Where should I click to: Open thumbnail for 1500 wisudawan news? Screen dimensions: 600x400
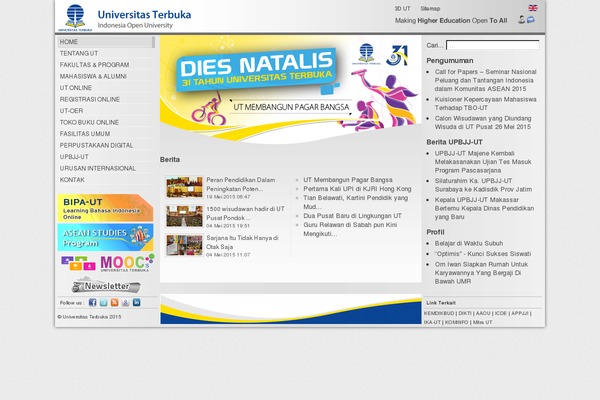coord(184,216)
